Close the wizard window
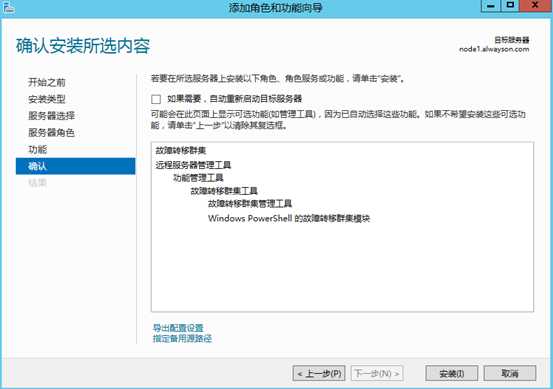The height and width of the screenshot is (389, 553). tap(535, 6)
